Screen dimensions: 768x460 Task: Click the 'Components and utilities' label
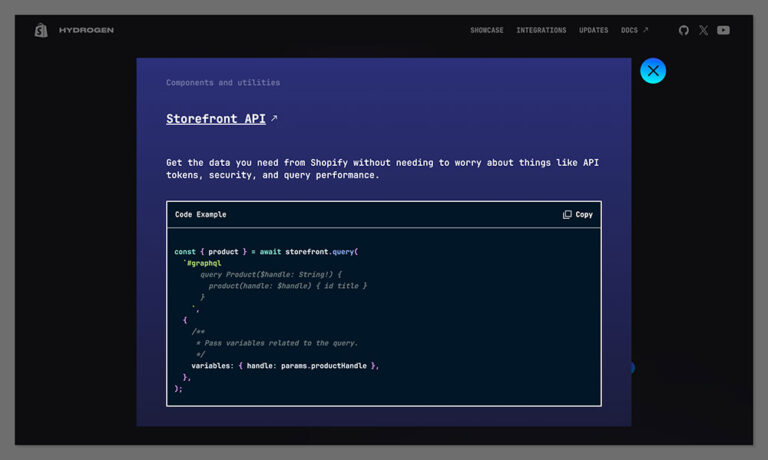coord(223,82)
